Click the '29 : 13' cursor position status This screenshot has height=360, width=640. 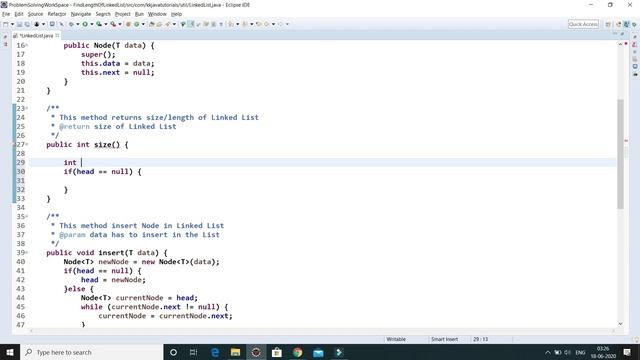pyautogui.click(x=480, y=339)
